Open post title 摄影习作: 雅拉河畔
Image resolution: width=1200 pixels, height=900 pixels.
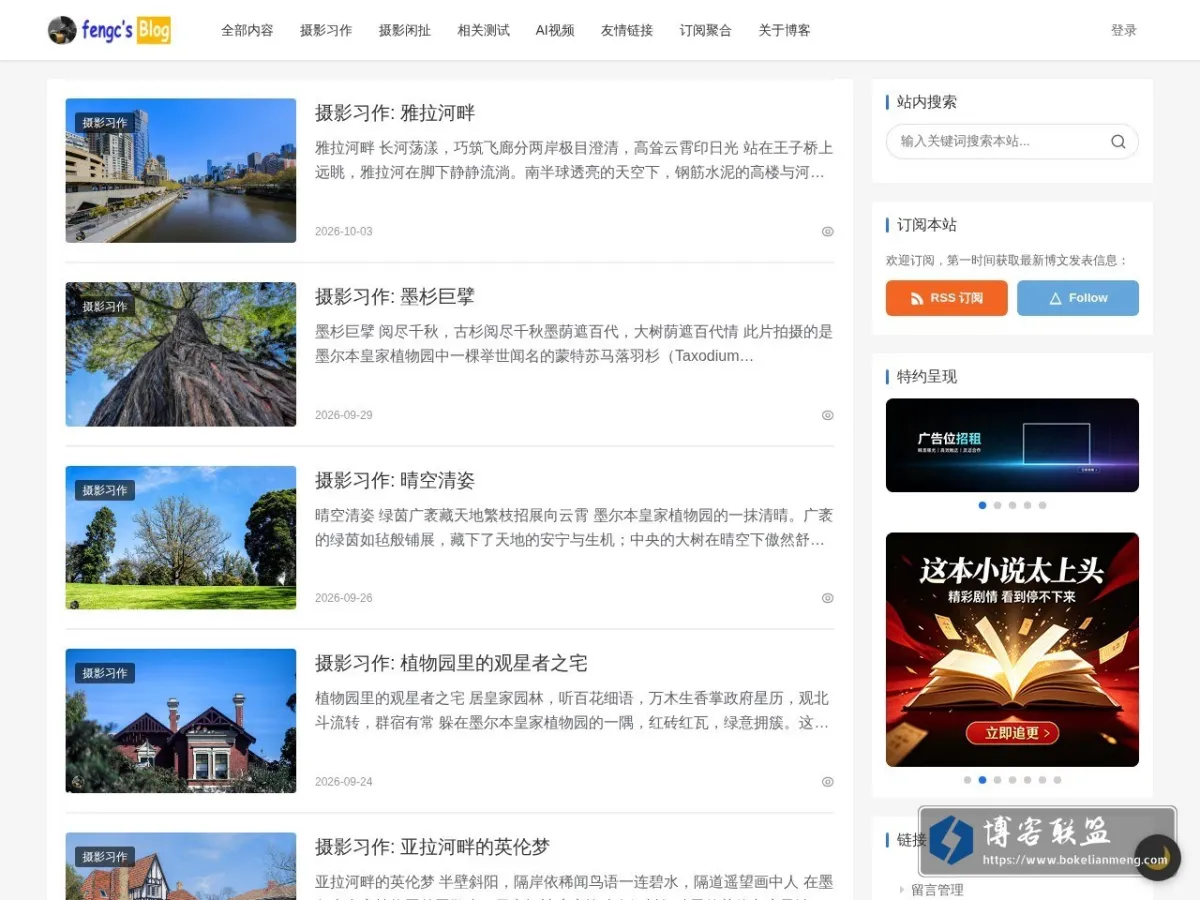click(x=395, y=113)
